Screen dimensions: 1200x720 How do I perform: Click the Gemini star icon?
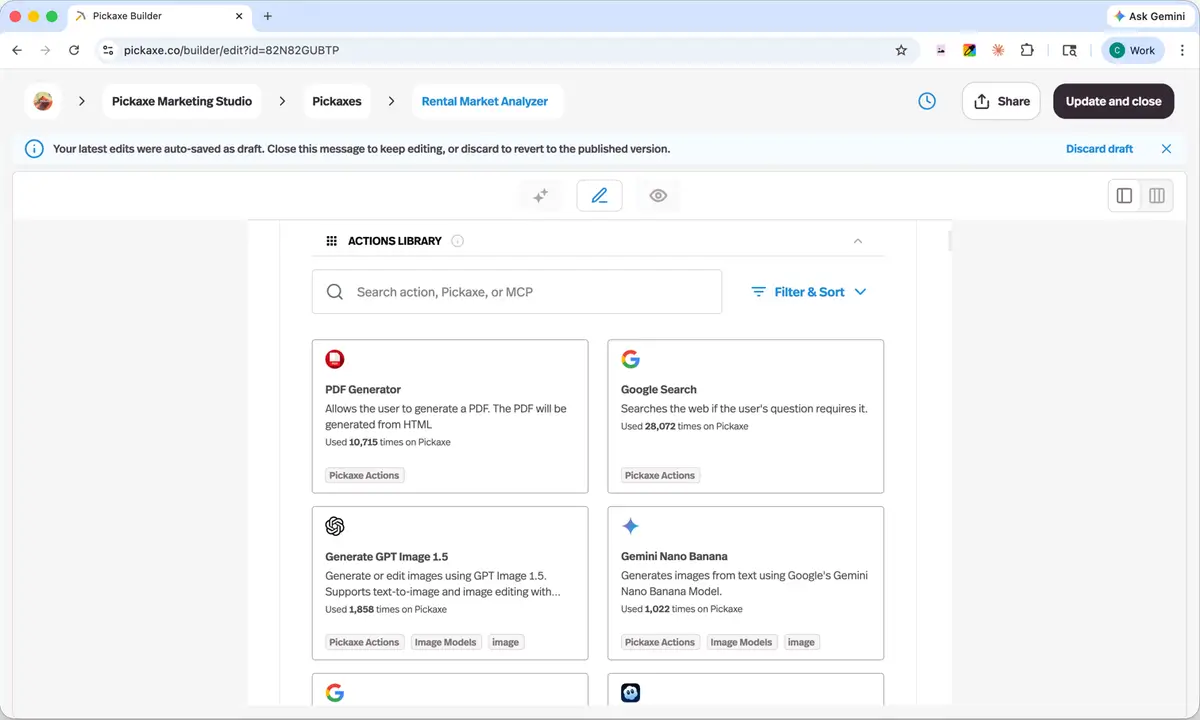pyautogui.click(x=630, y=527)
